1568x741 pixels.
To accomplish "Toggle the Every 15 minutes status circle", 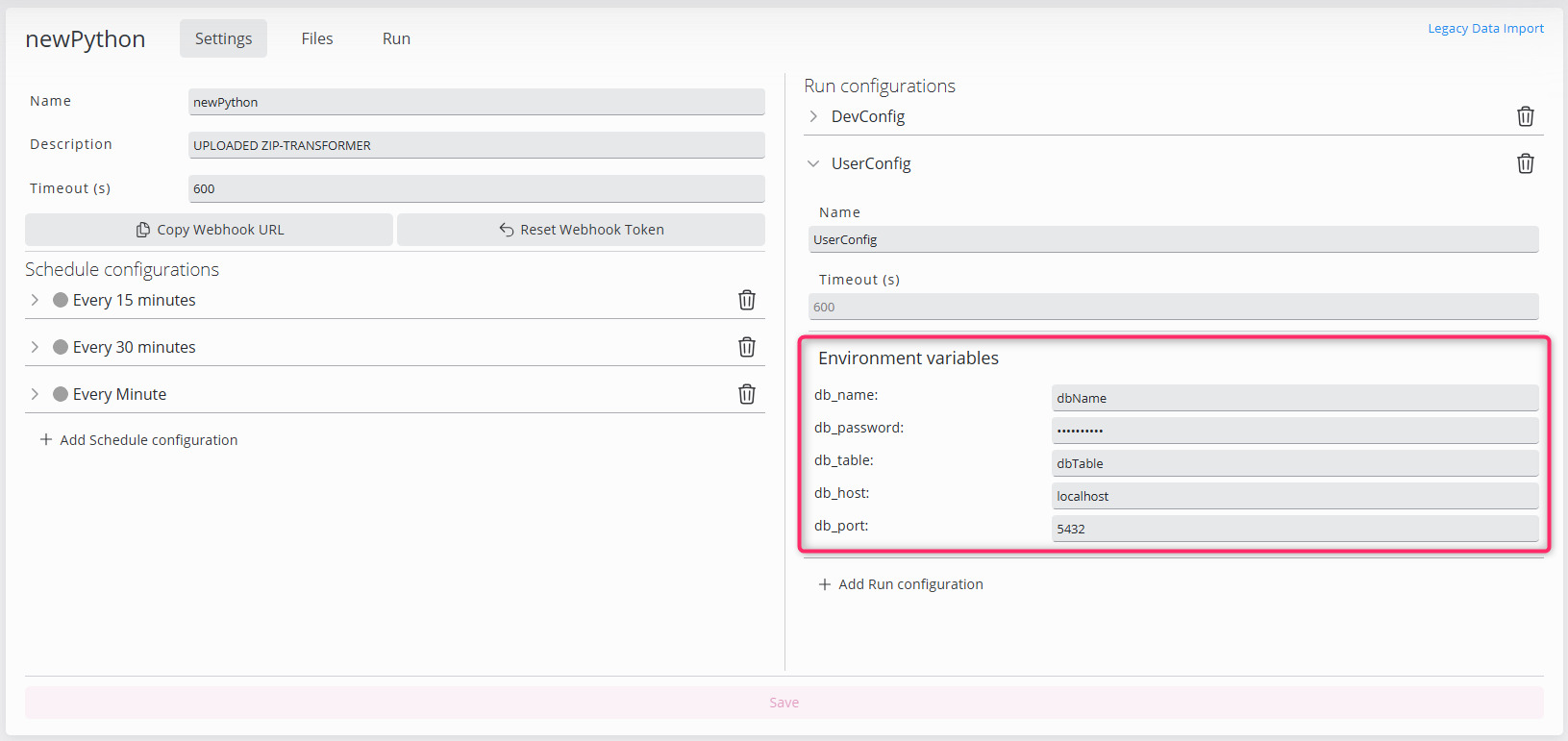I will (61, 300).
